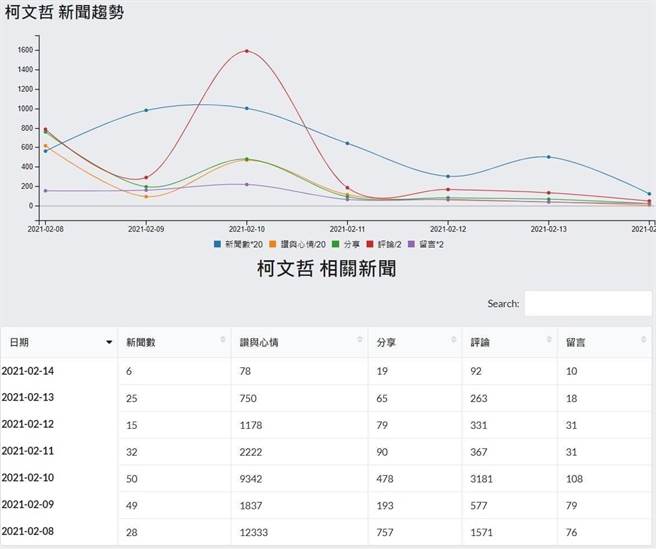
Task: Select date cell 2021-02-08
Action: click(x=28, y=531)
